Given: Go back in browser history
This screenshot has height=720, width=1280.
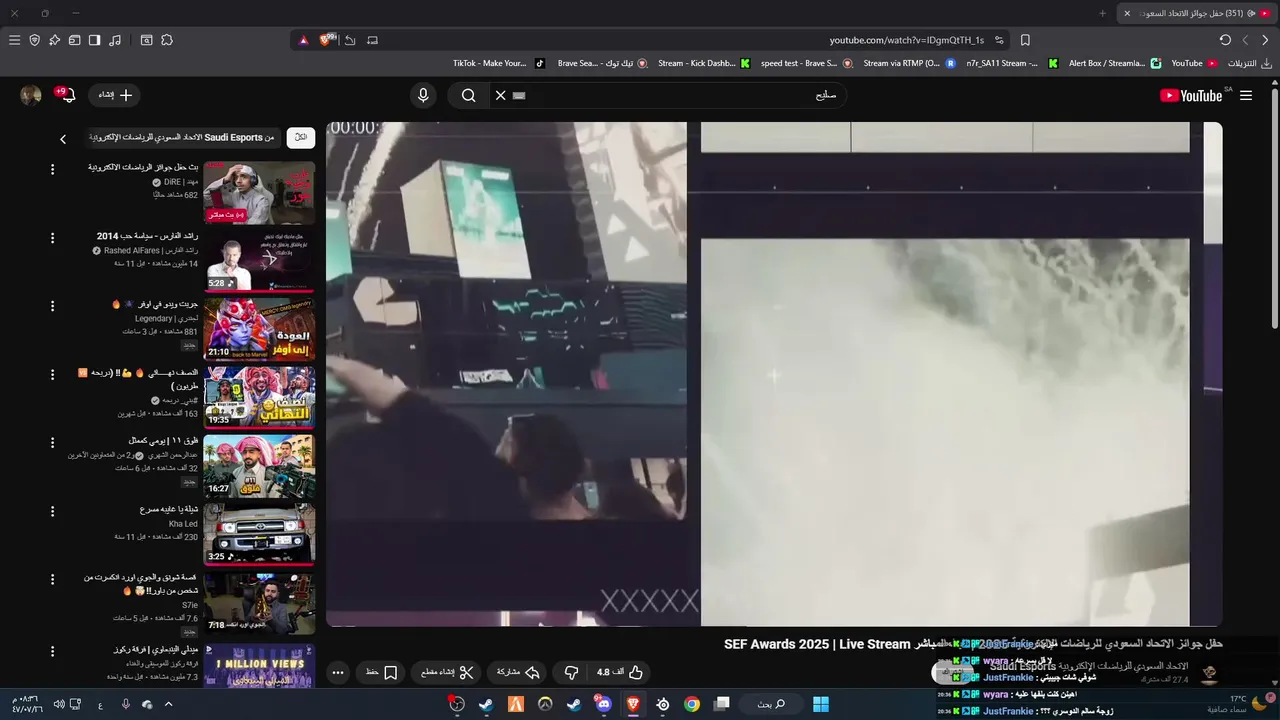Looking at the screenshot, I should click(1265, 40).
